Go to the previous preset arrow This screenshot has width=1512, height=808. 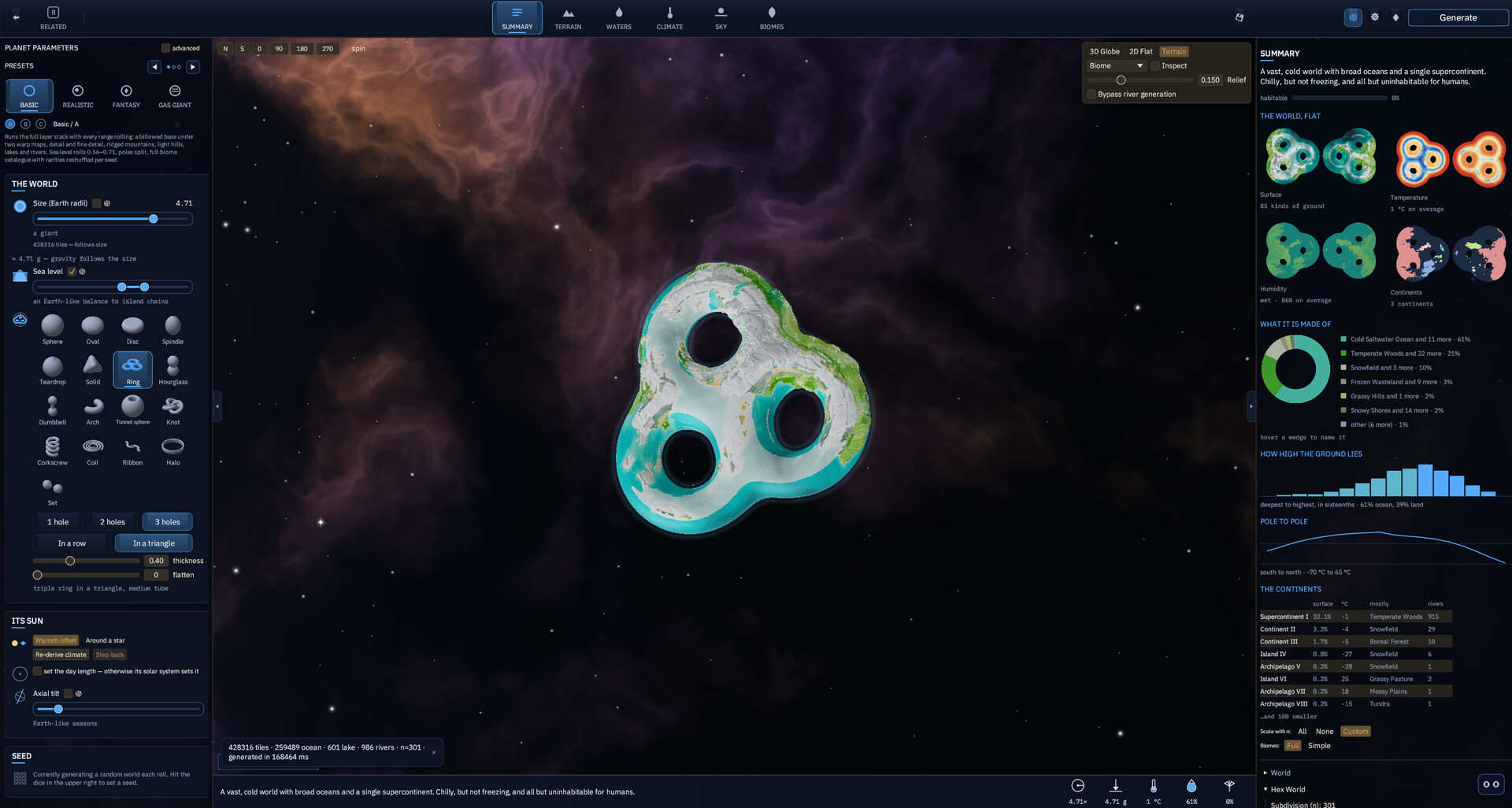(154, 67)
